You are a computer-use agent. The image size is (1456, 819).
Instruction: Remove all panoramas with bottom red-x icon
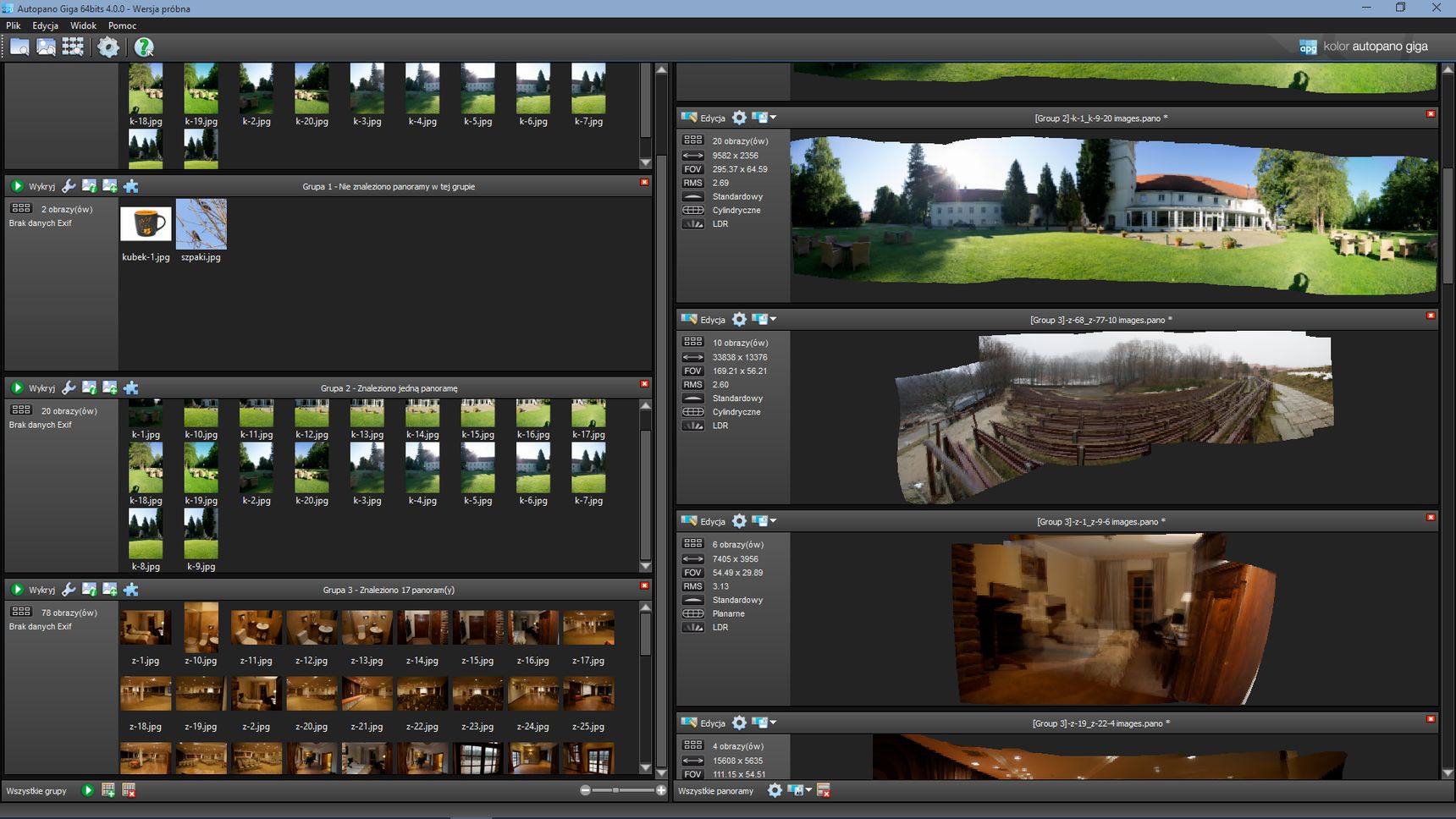coord(823,790)
